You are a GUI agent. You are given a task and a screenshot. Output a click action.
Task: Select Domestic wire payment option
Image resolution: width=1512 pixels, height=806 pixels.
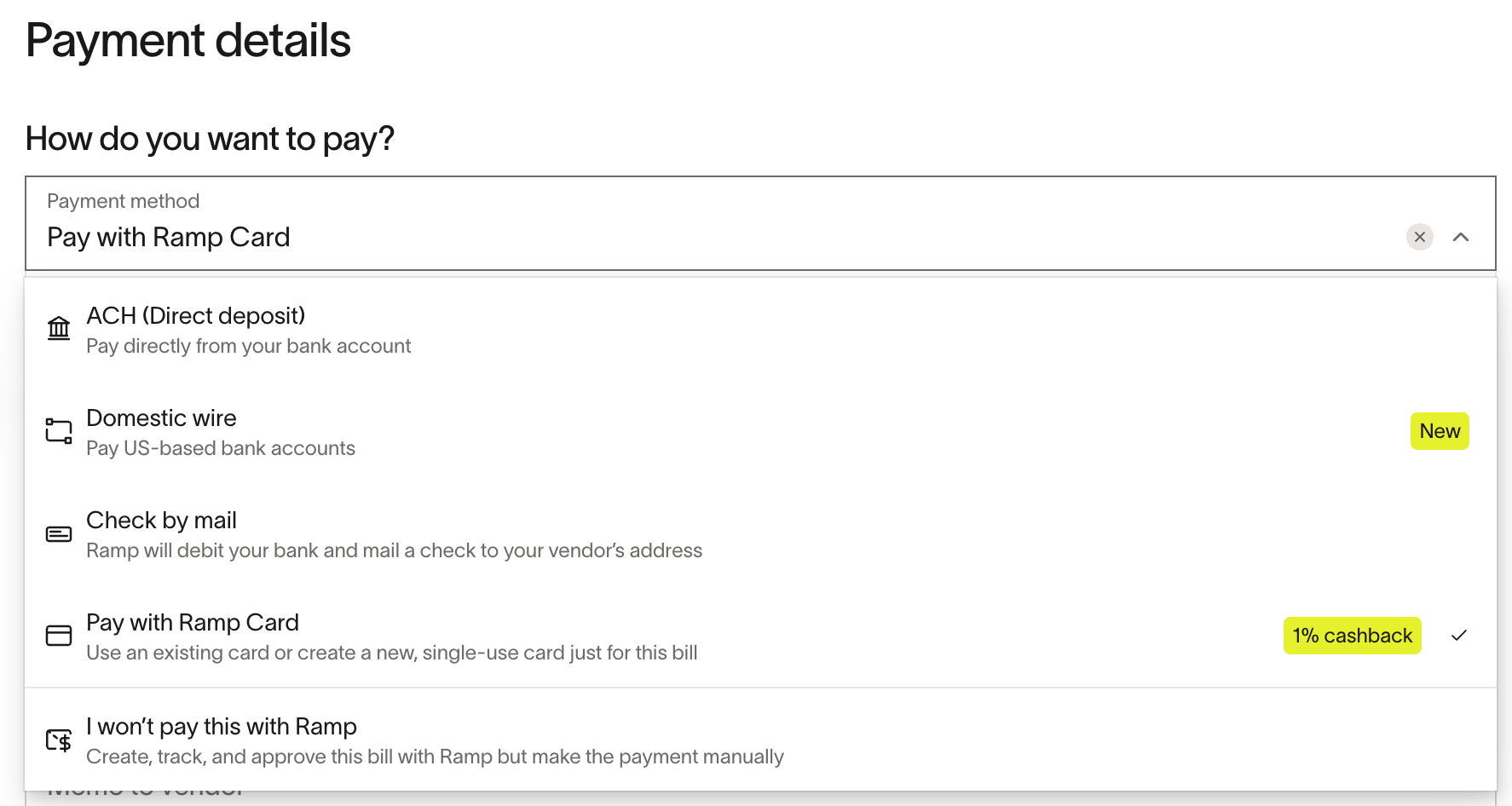point(760,432)
